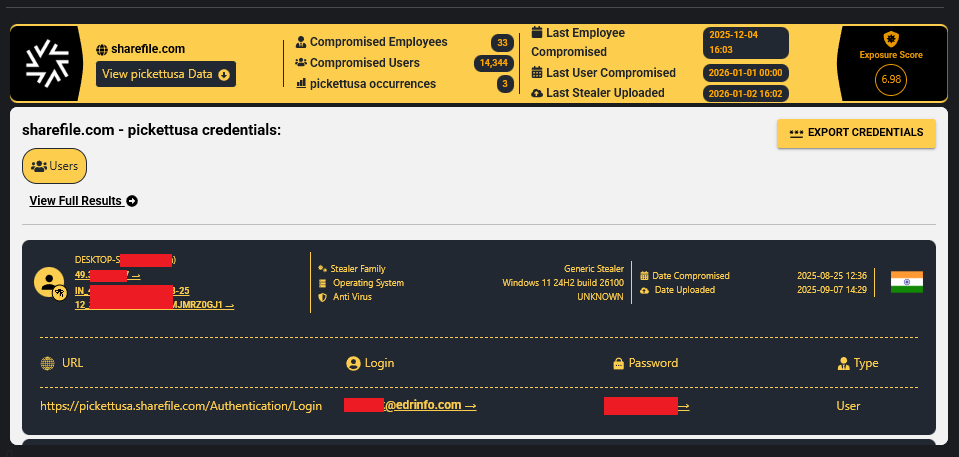Click the Anti Virus shield icon
The height and width of the screenshot is (457, 959).
322,297
